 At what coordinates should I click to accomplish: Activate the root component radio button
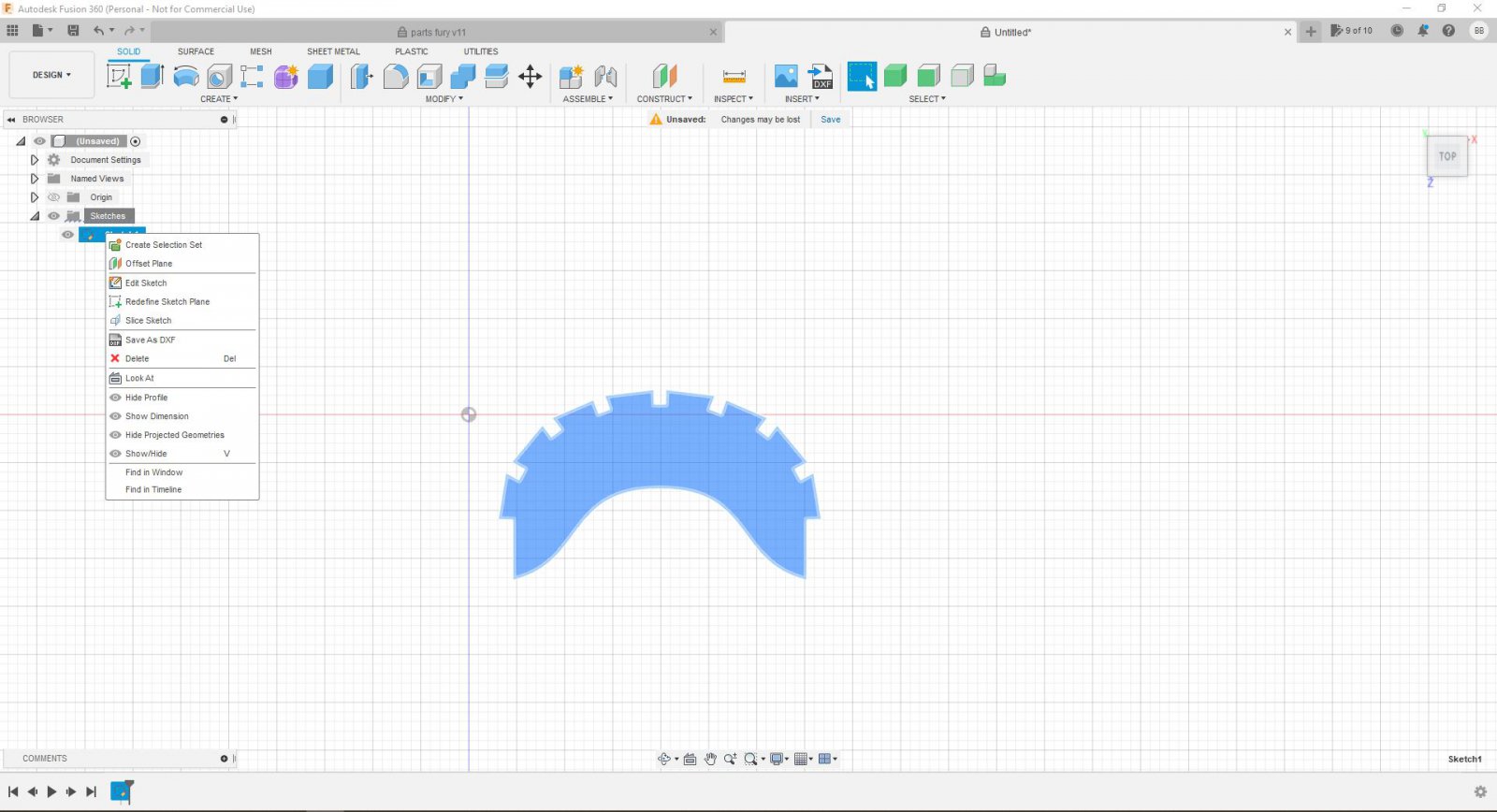136,141
